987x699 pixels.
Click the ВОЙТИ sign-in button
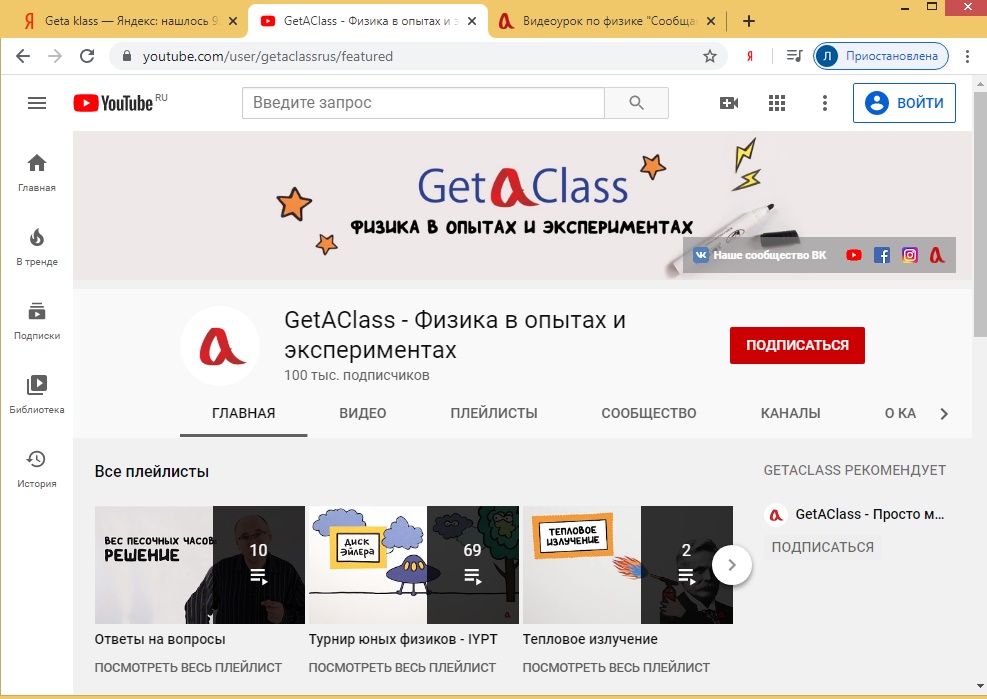[x=904, y=103]
